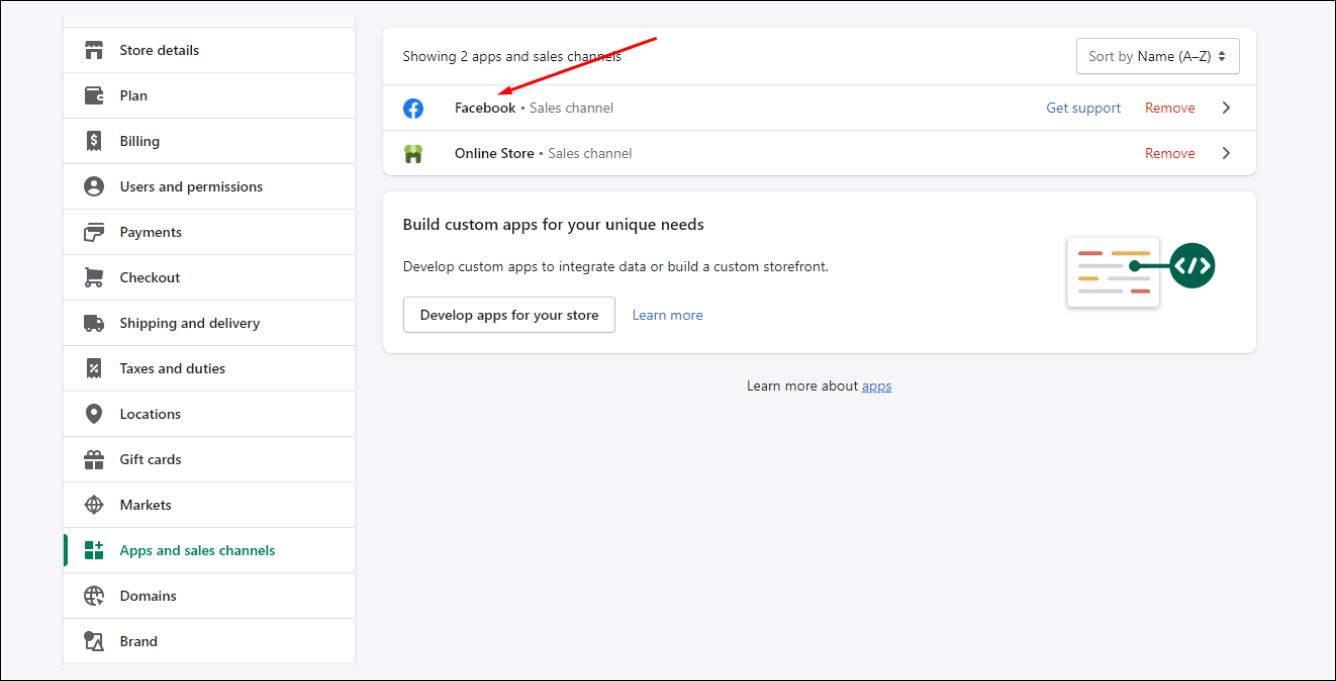Click the Locations pin icon

click(x=94, y=414)
